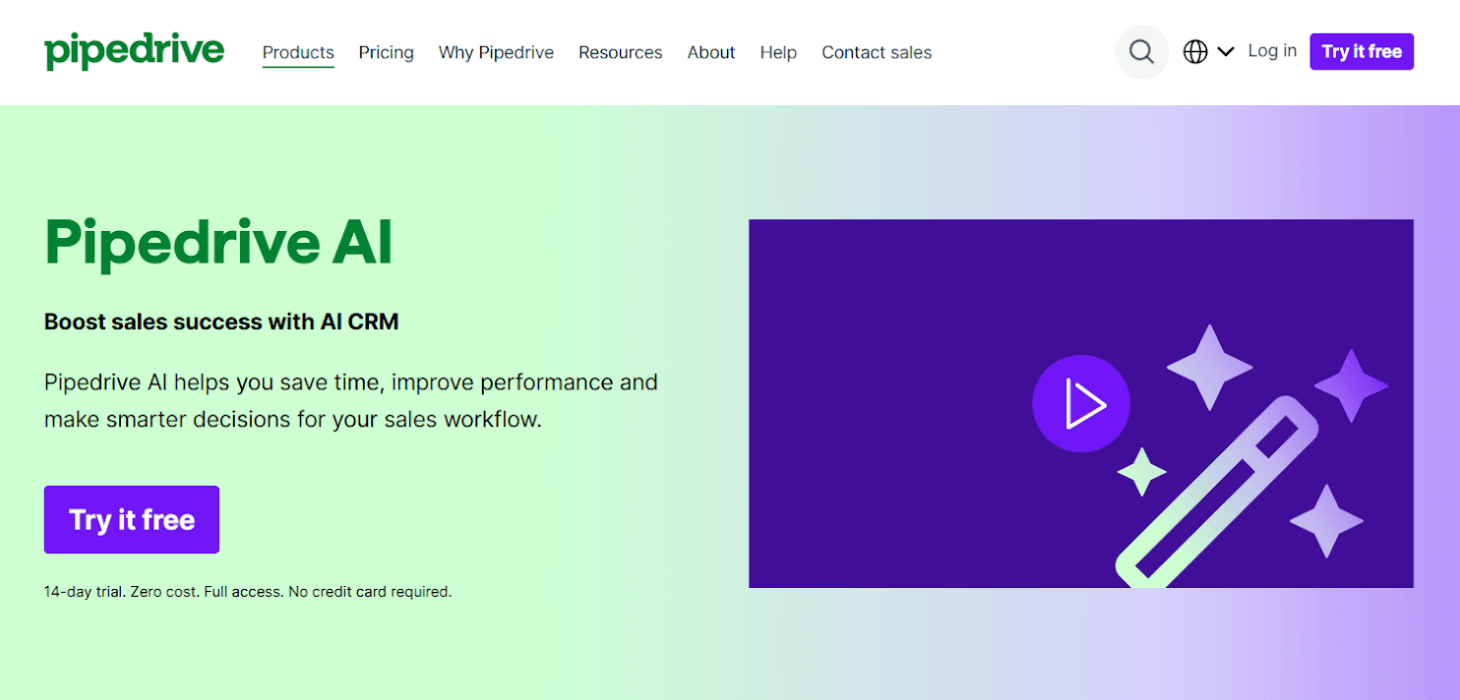This screenshot has height=700, width=1460.
Task: Click the large sparkle star above the wand
Action: (1209, 367)
